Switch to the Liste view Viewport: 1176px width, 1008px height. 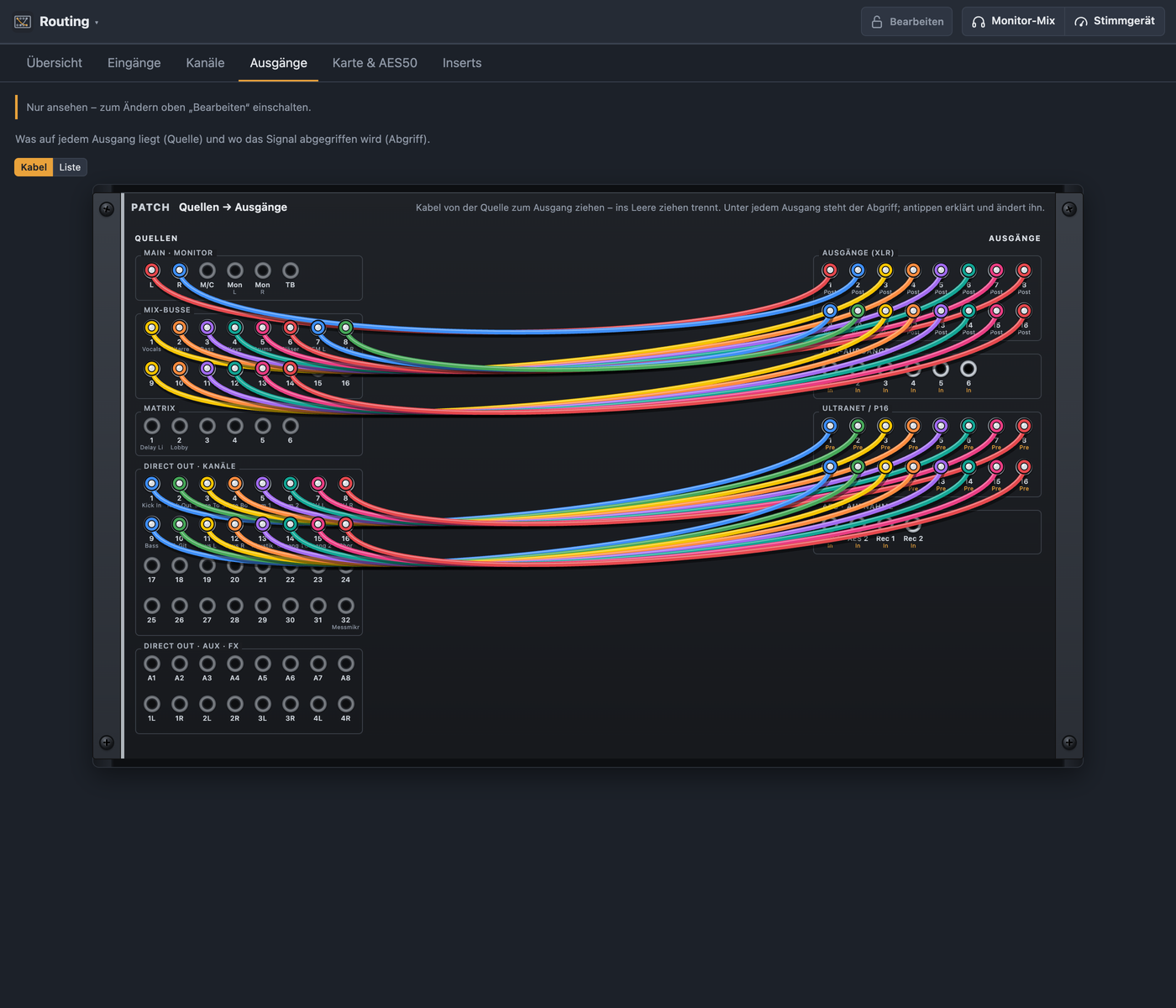point(70,167)
